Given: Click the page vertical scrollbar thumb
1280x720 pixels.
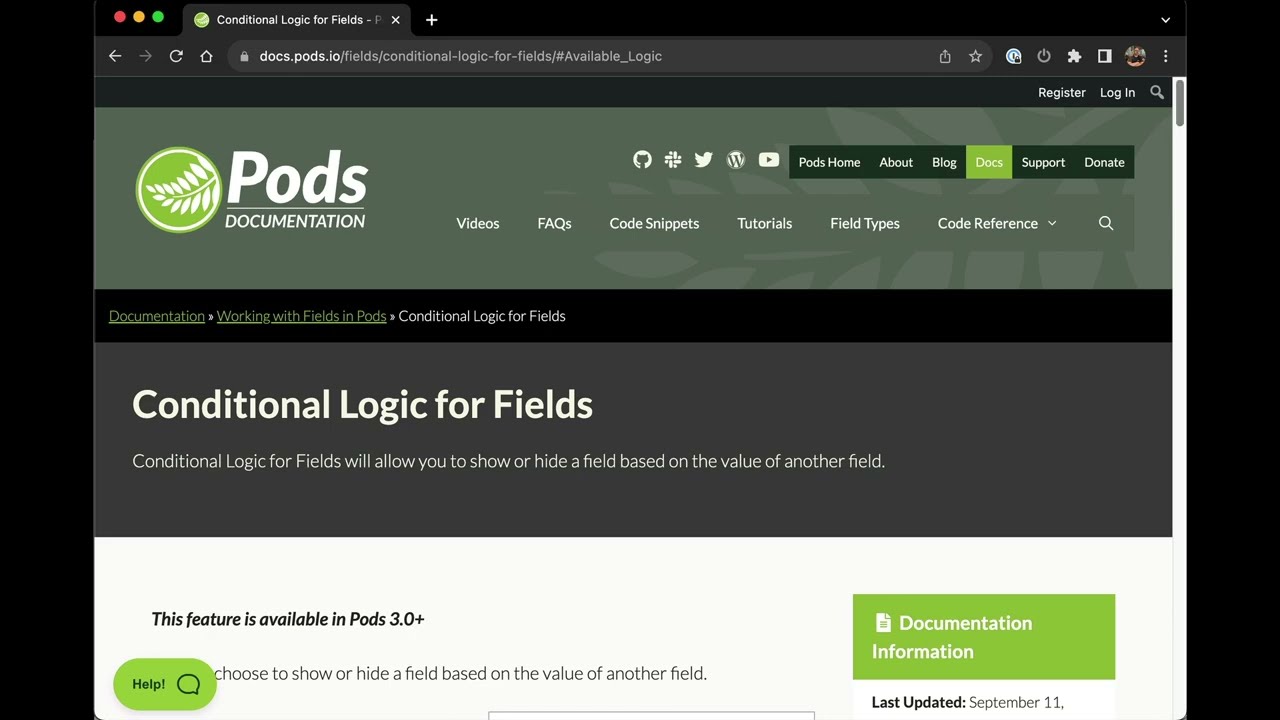Looking at the screenshot, I should coord(1179,102).
